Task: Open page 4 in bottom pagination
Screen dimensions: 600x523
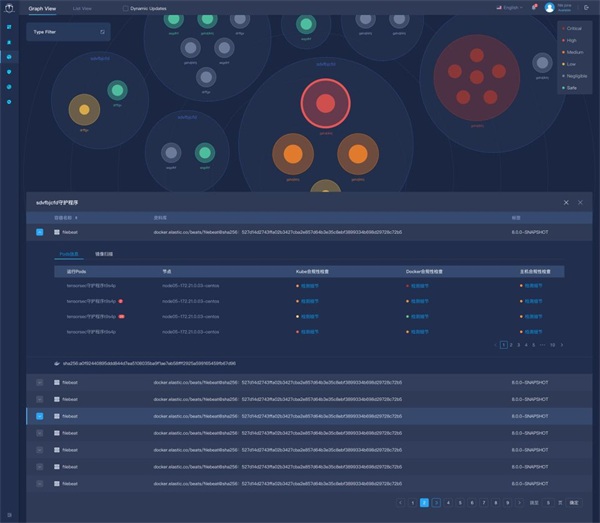Action: [x=448, y=502]
